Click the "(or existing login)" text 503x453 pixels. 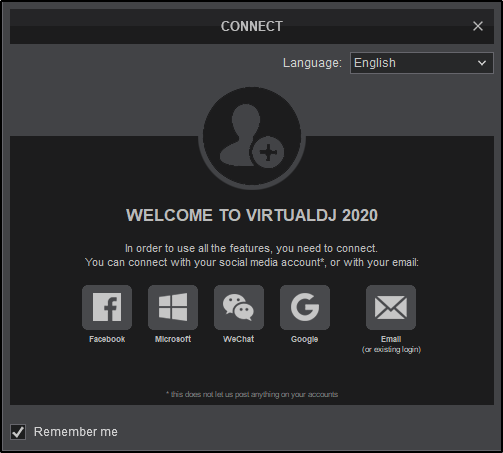tap(391, 350)
